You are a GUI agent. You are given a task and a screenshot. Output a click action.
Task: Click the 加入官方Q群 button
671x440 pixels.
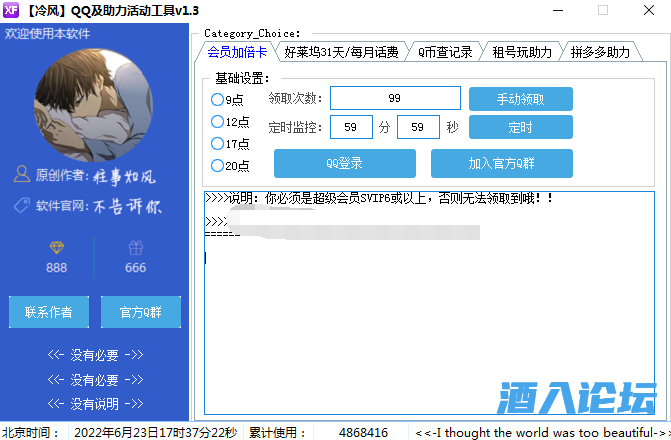tap(502, 163)
